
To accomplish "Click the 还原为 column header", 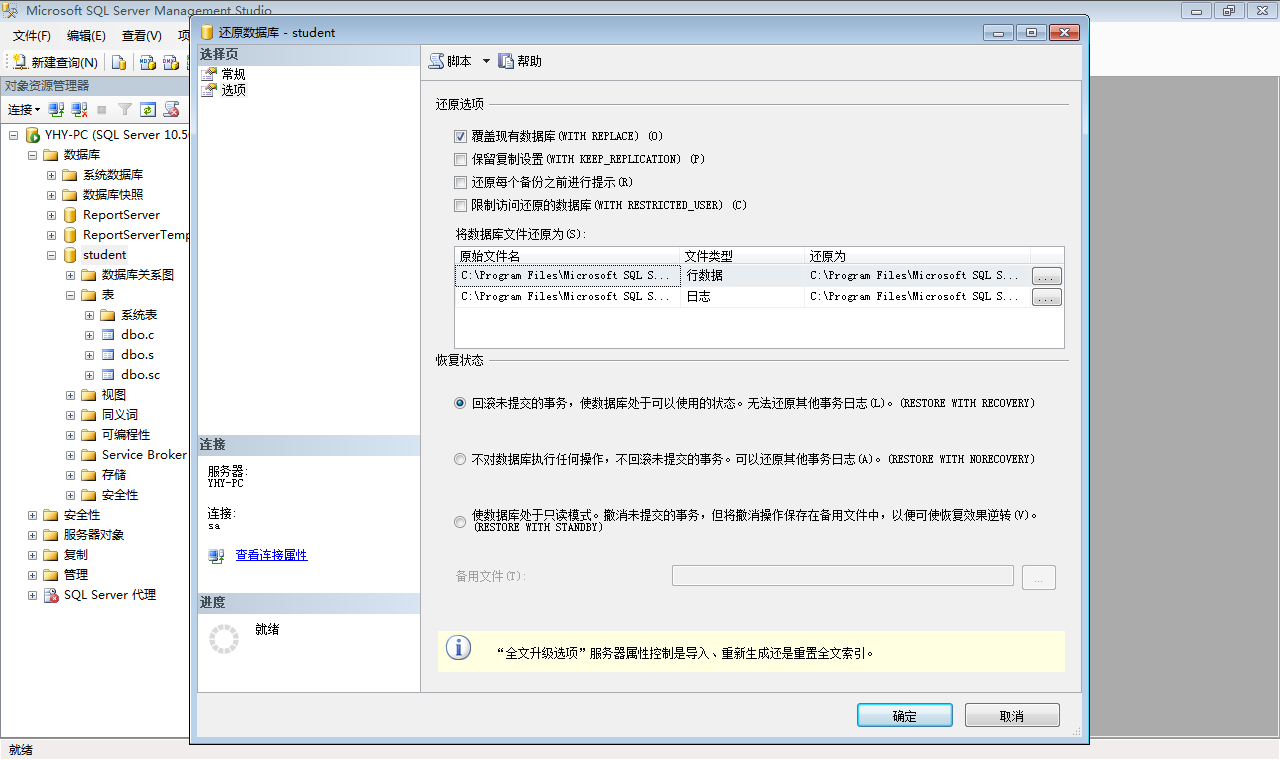I will click(918, 256).
